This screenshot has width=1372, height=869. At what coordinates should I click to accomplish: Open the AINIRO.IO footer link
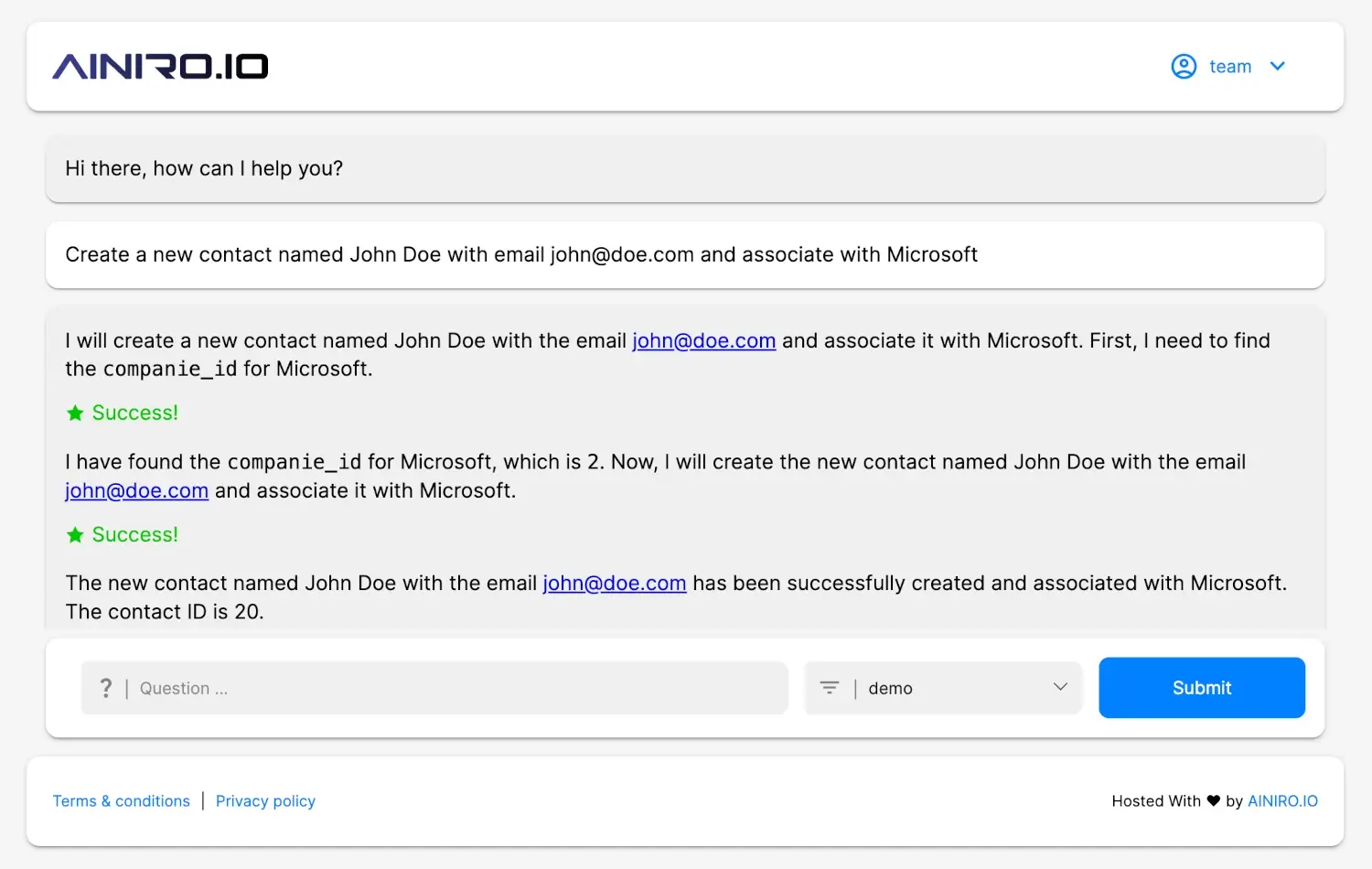pos(1282,801)
